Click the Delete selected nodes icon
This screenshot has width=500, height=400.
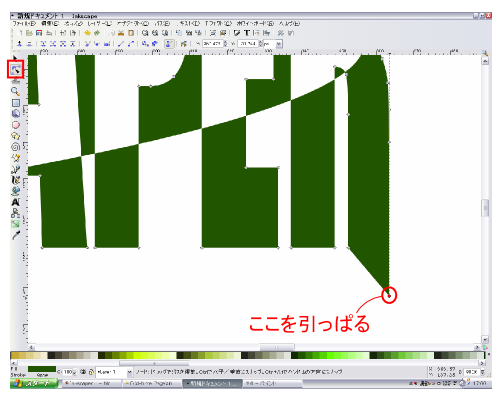(29, 44)
